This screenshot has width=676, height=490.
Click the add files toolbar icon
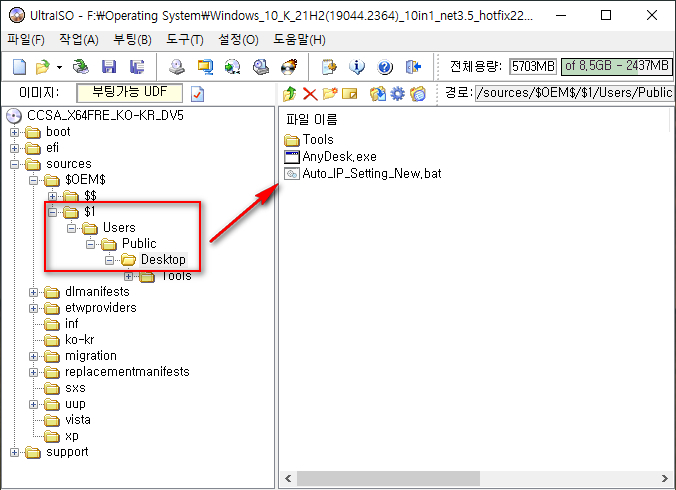[x=329, y=67]
